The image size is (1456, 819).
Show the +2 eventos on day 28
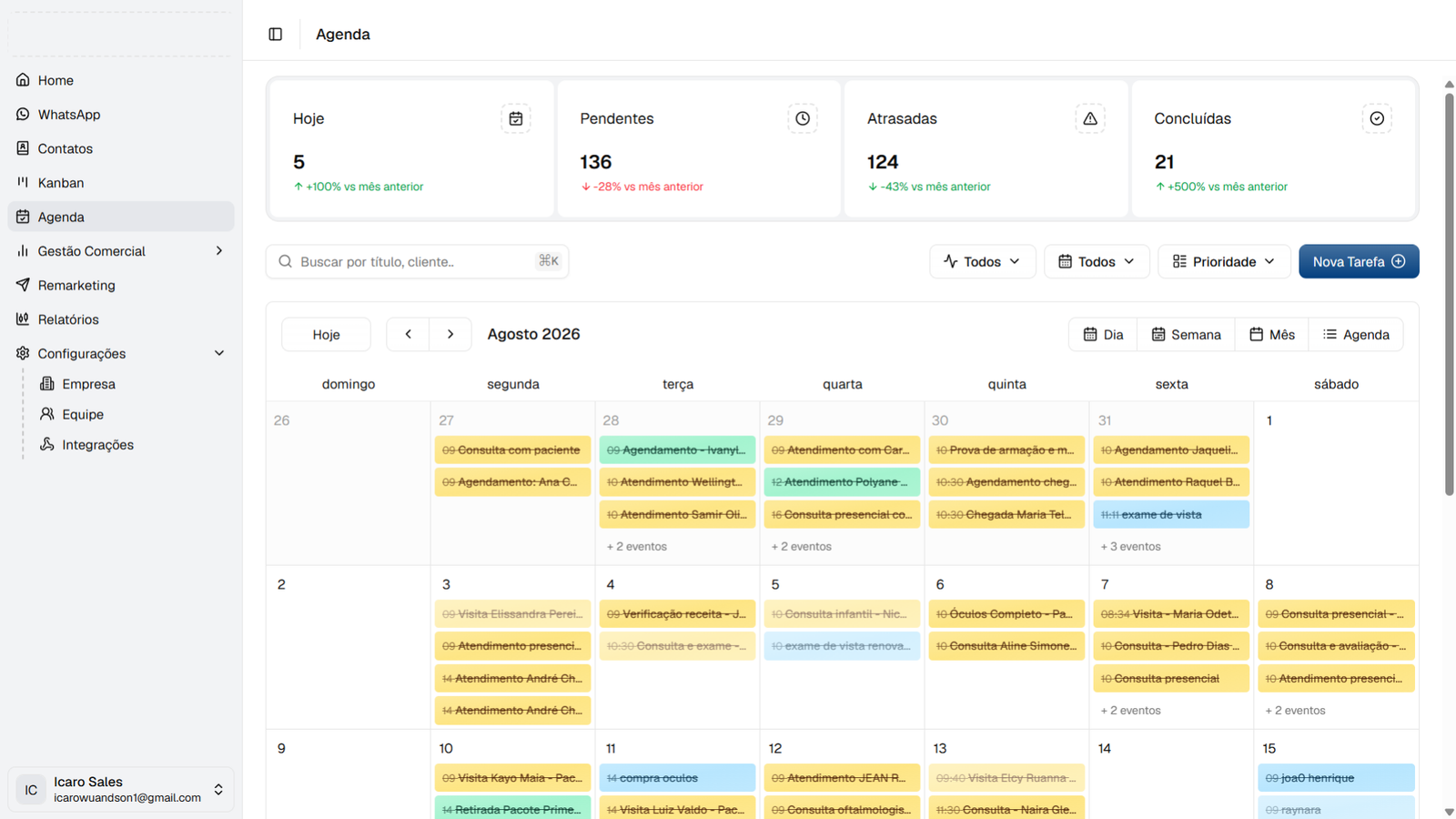point(637,547)
